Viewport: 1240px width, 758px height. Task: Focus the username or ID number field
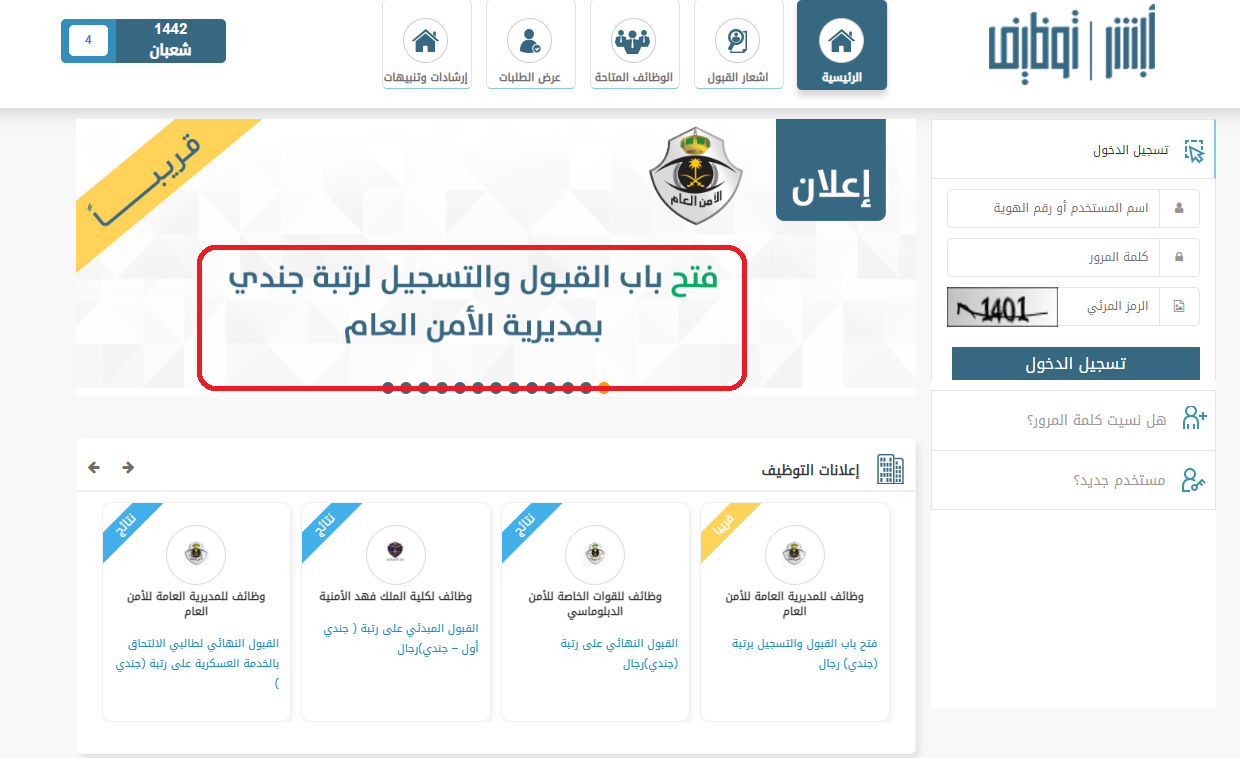1054,209
